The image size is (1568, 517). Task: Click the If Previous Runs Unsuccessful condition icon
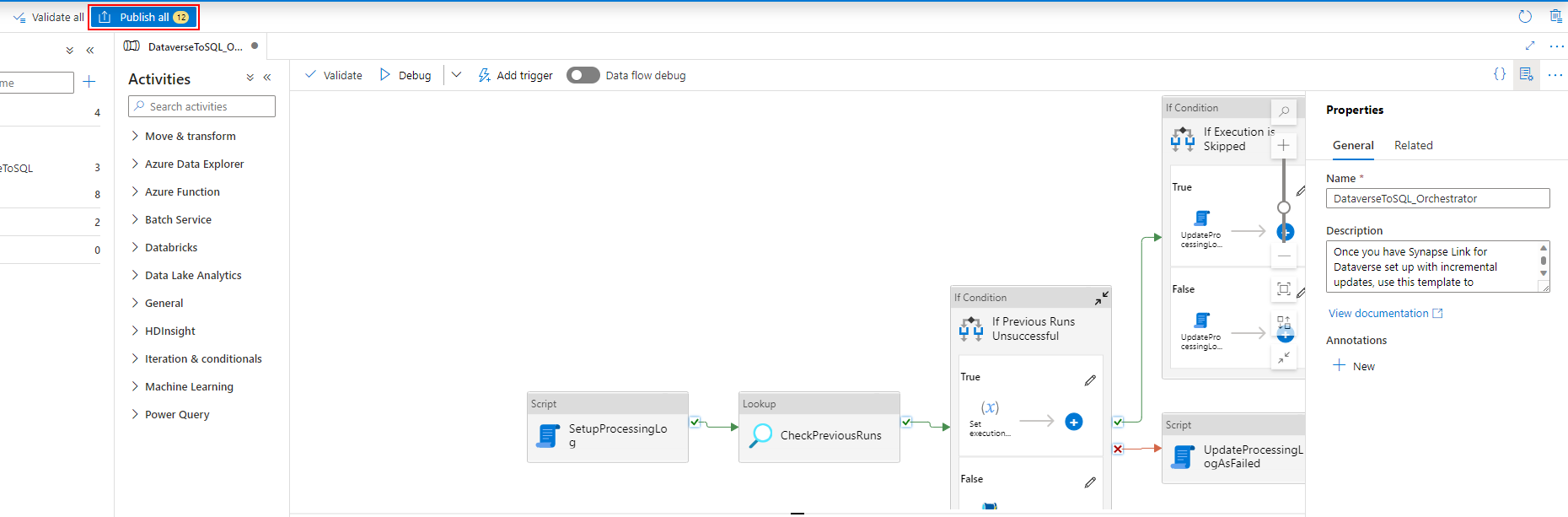coord(971,329)
